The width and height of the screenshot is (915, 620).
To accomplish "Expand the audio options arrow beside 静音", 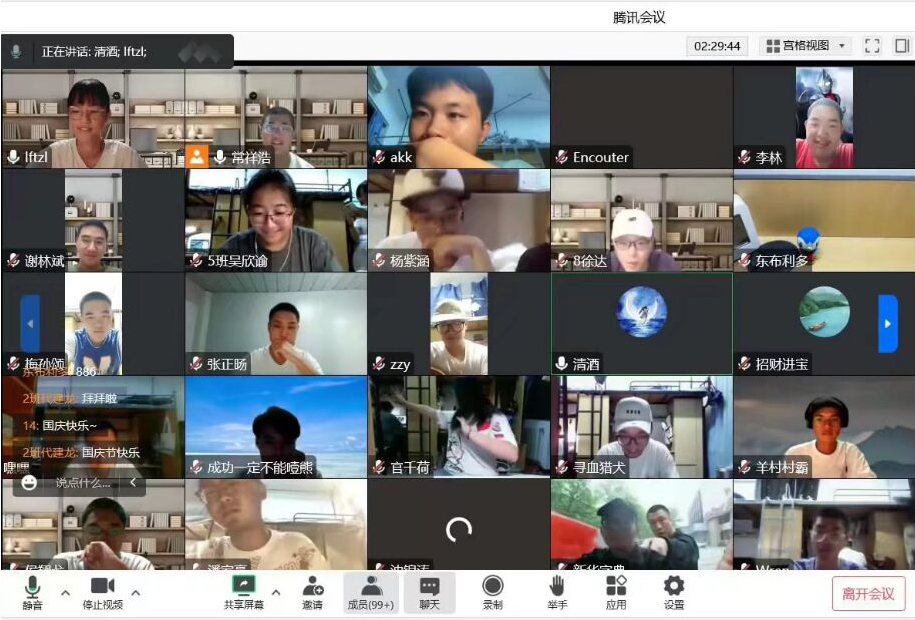I will [x=66, y=592].
